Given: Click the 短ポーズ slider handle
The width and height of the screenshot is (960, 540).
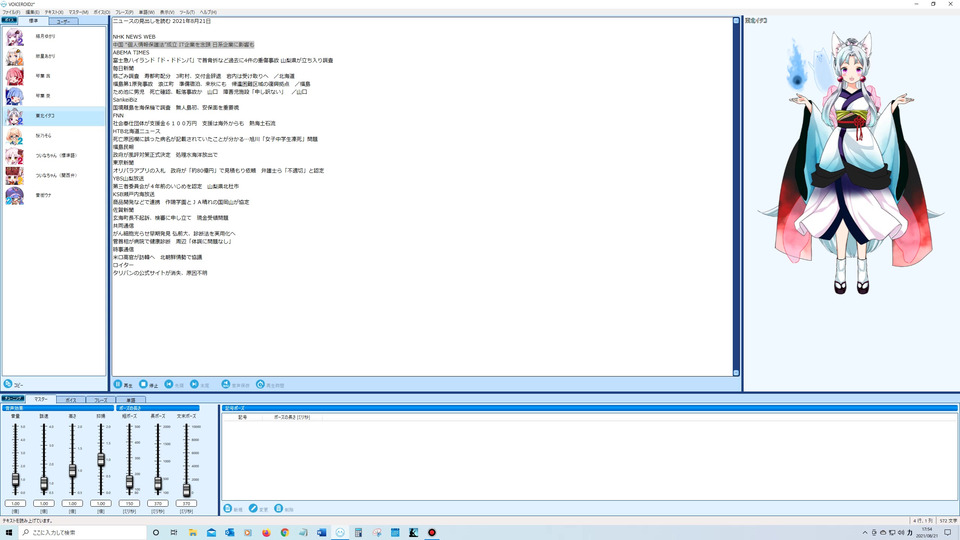Looking at the screenshot, I should 129,482.
